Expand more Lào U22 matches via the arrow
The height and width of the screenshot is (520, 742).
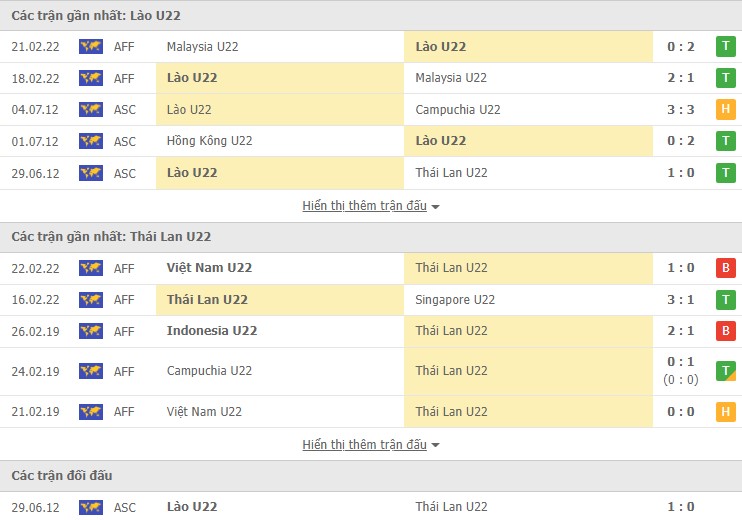[436, 207]
